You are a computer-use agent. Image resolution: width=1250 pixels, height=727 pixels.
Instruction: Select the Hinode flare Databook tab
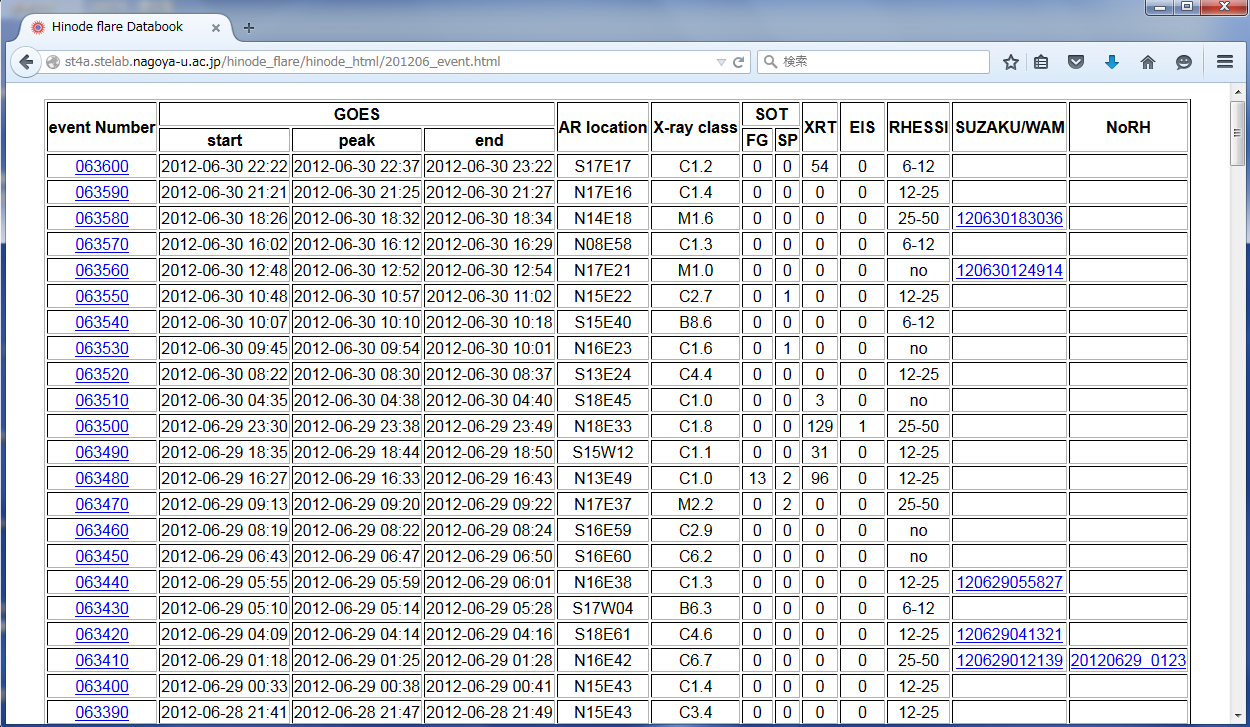point(125,27)
